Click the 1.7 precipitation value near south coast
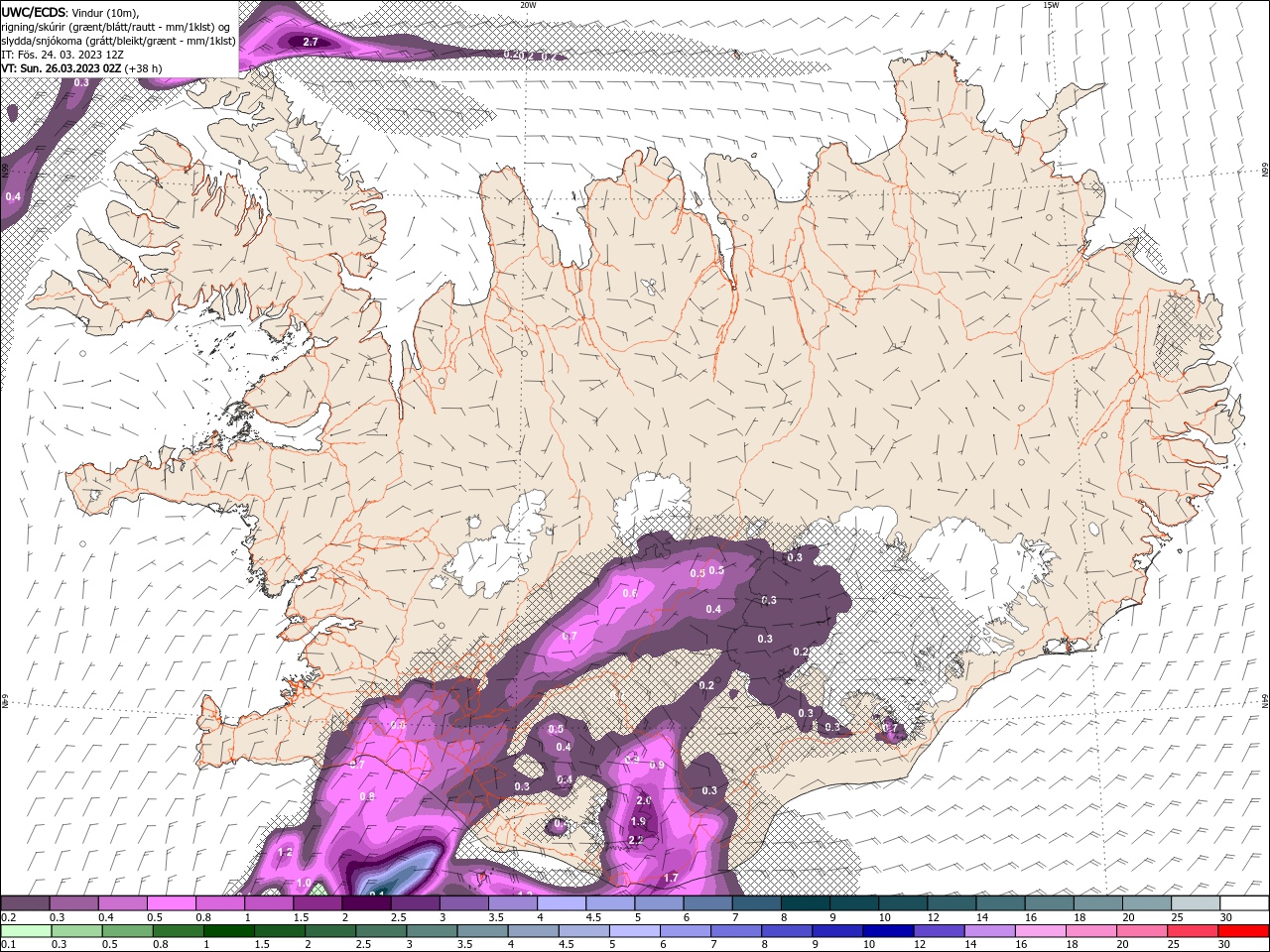 (671, 878)
